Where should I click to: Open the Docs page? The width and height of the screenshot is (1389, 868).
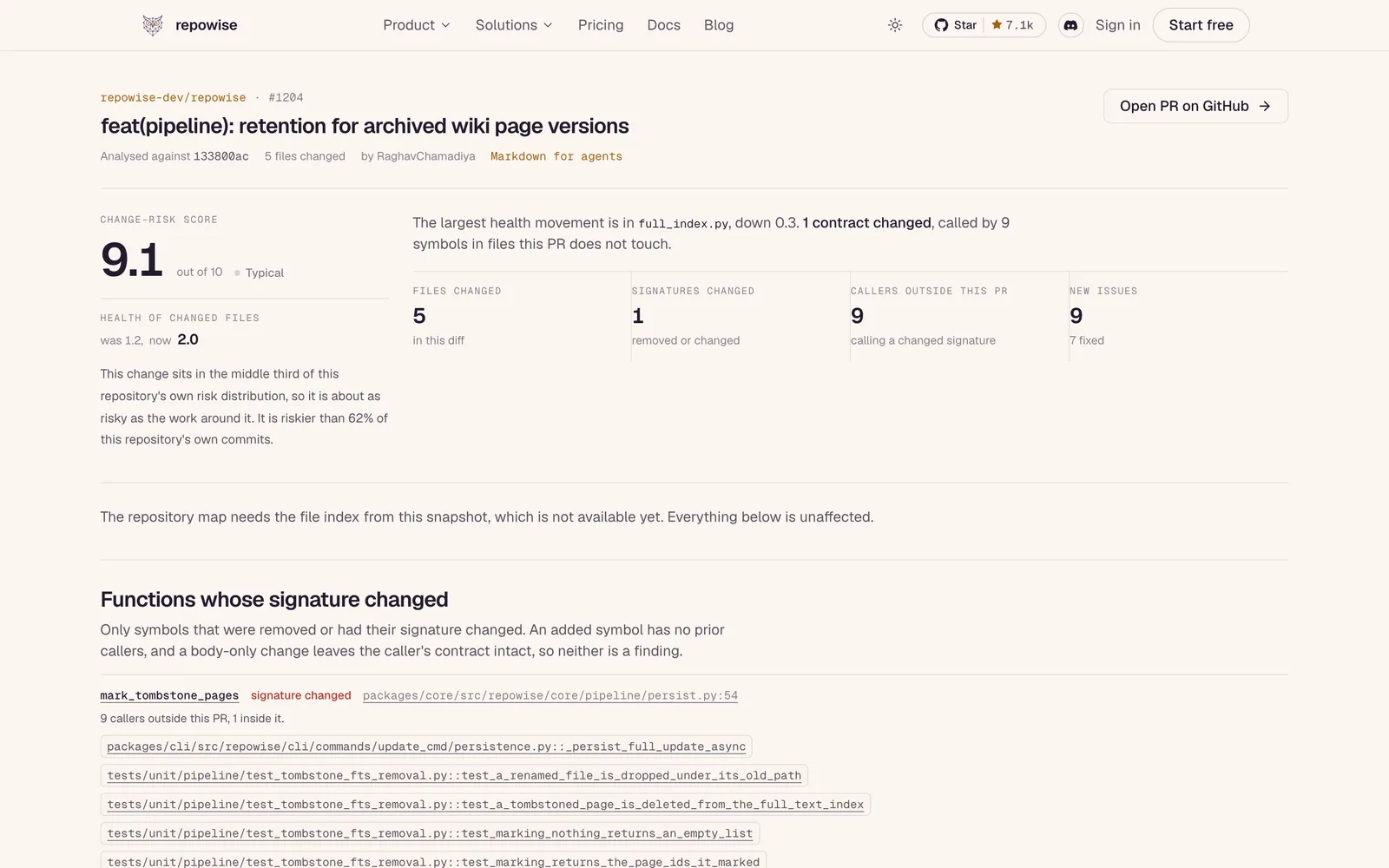(664, 25)
